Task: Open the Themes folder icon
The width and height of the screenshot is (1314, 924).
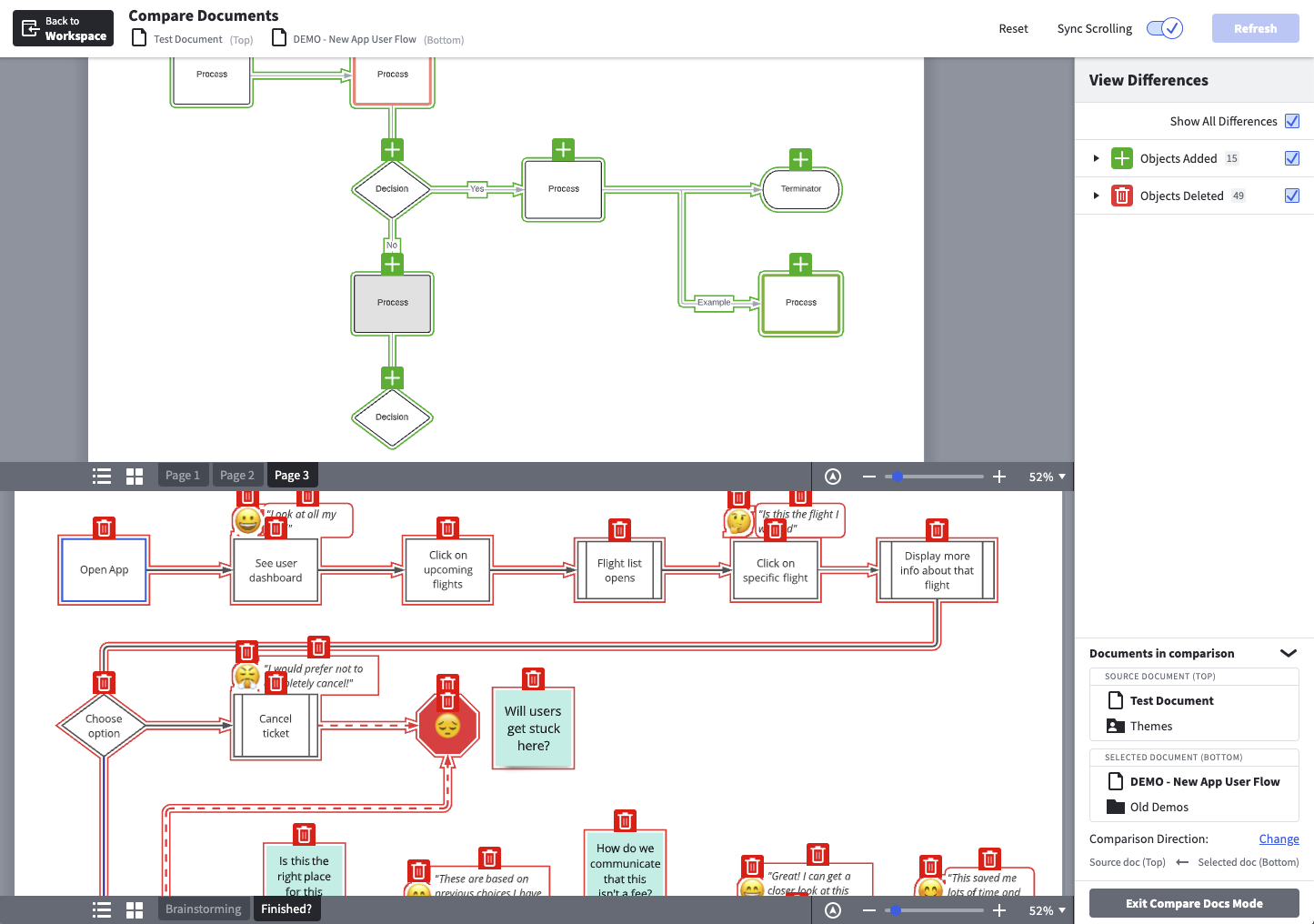Action: point(1117,726)
